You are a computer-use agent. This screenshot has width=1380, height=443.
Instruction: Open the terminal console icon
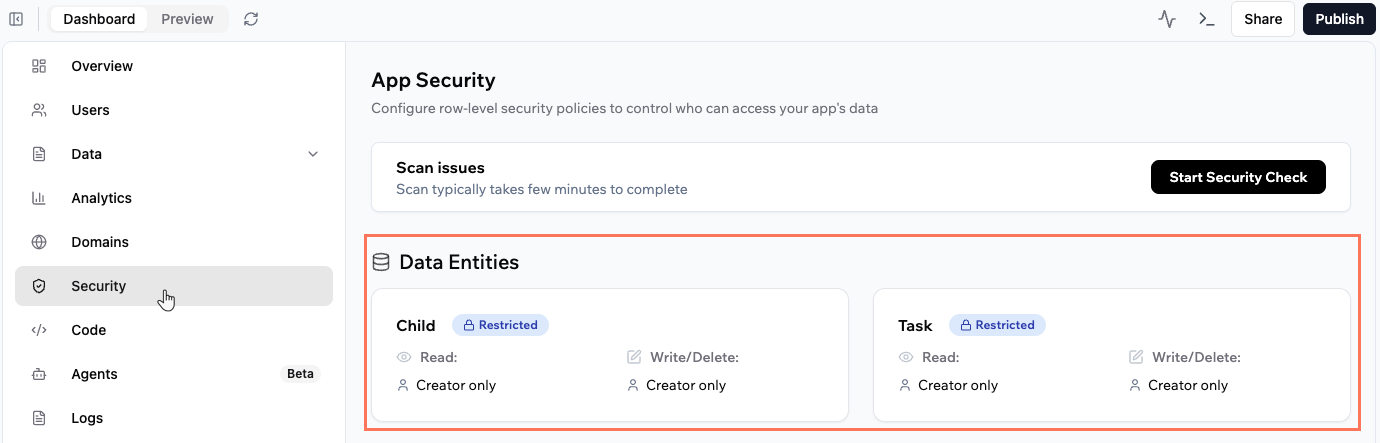click(1207, 19)
